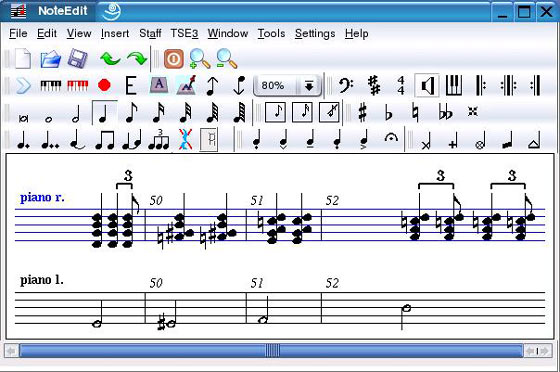This screenshot has width=560, height=372.
Task: Add a flat accidental
Action: coord(389,114)
